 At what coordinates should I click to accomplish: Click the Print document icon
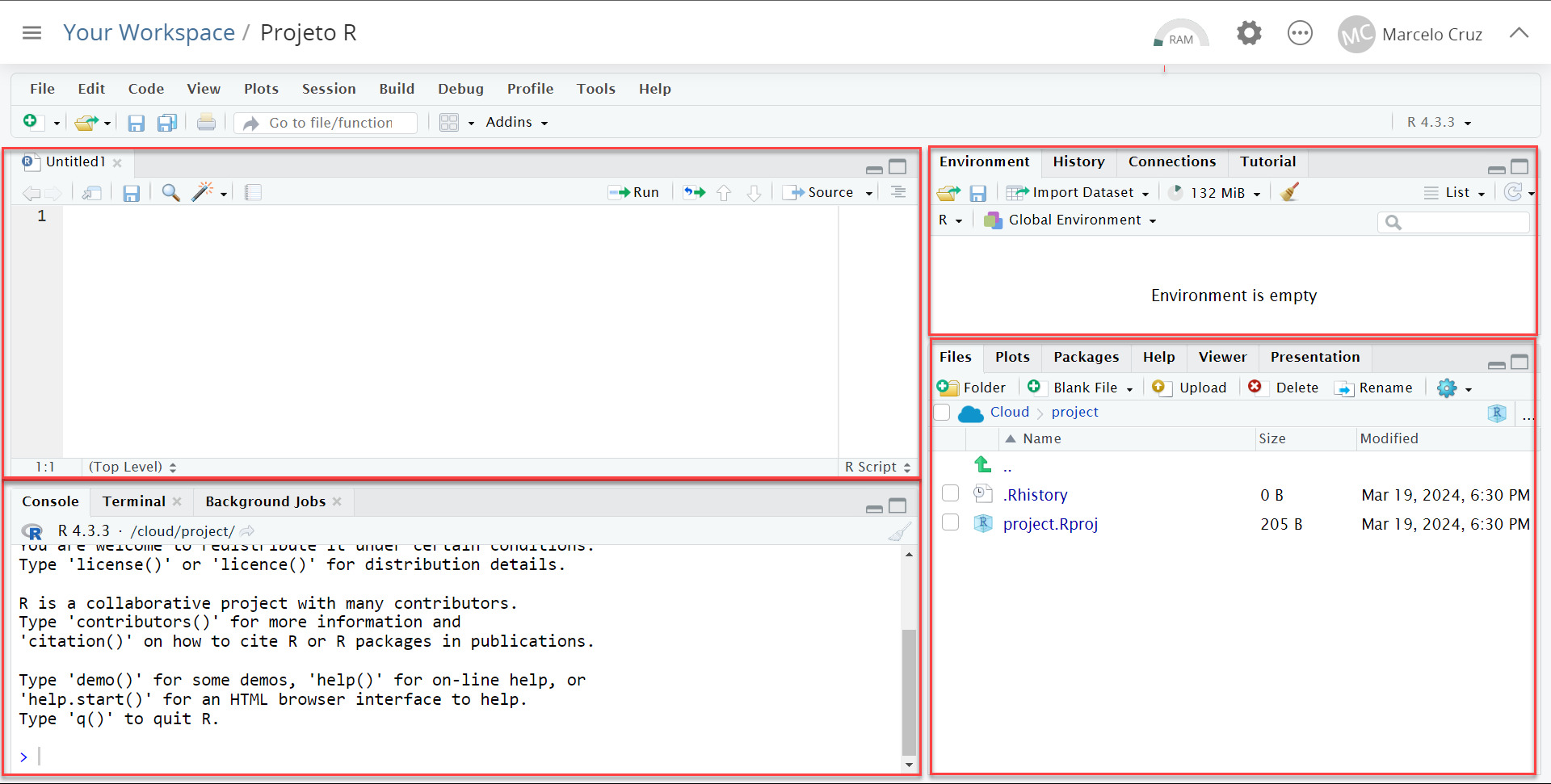tap(206, 122)
